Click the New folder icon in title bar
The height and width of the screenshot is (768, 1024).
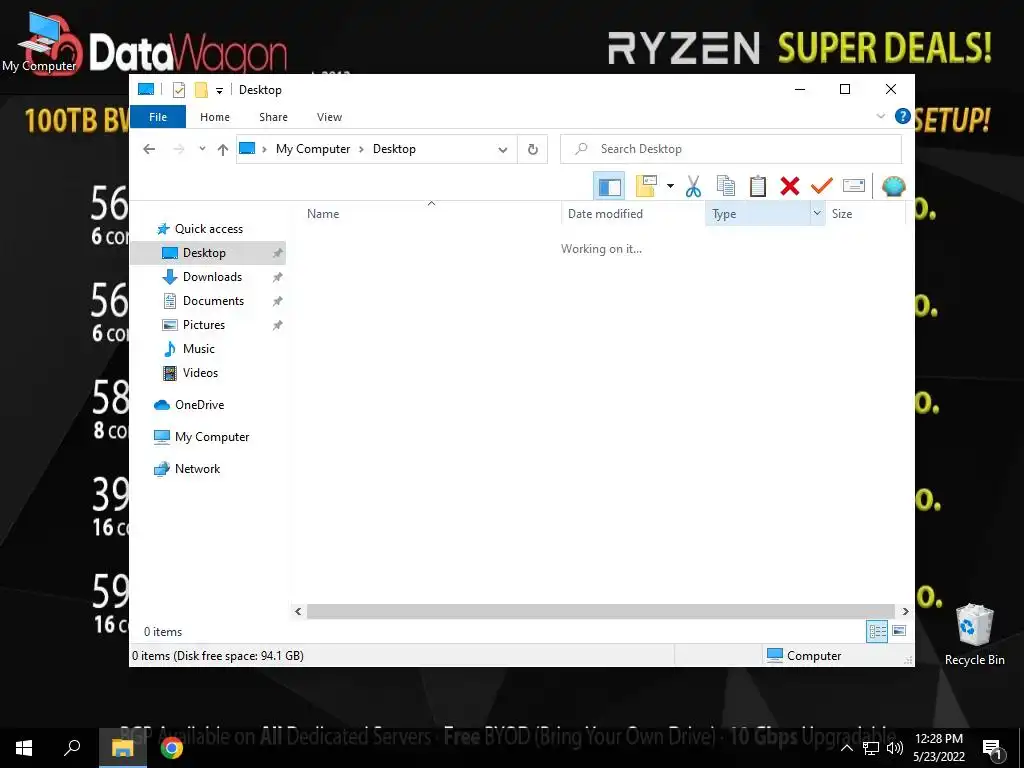pos(201,90)
